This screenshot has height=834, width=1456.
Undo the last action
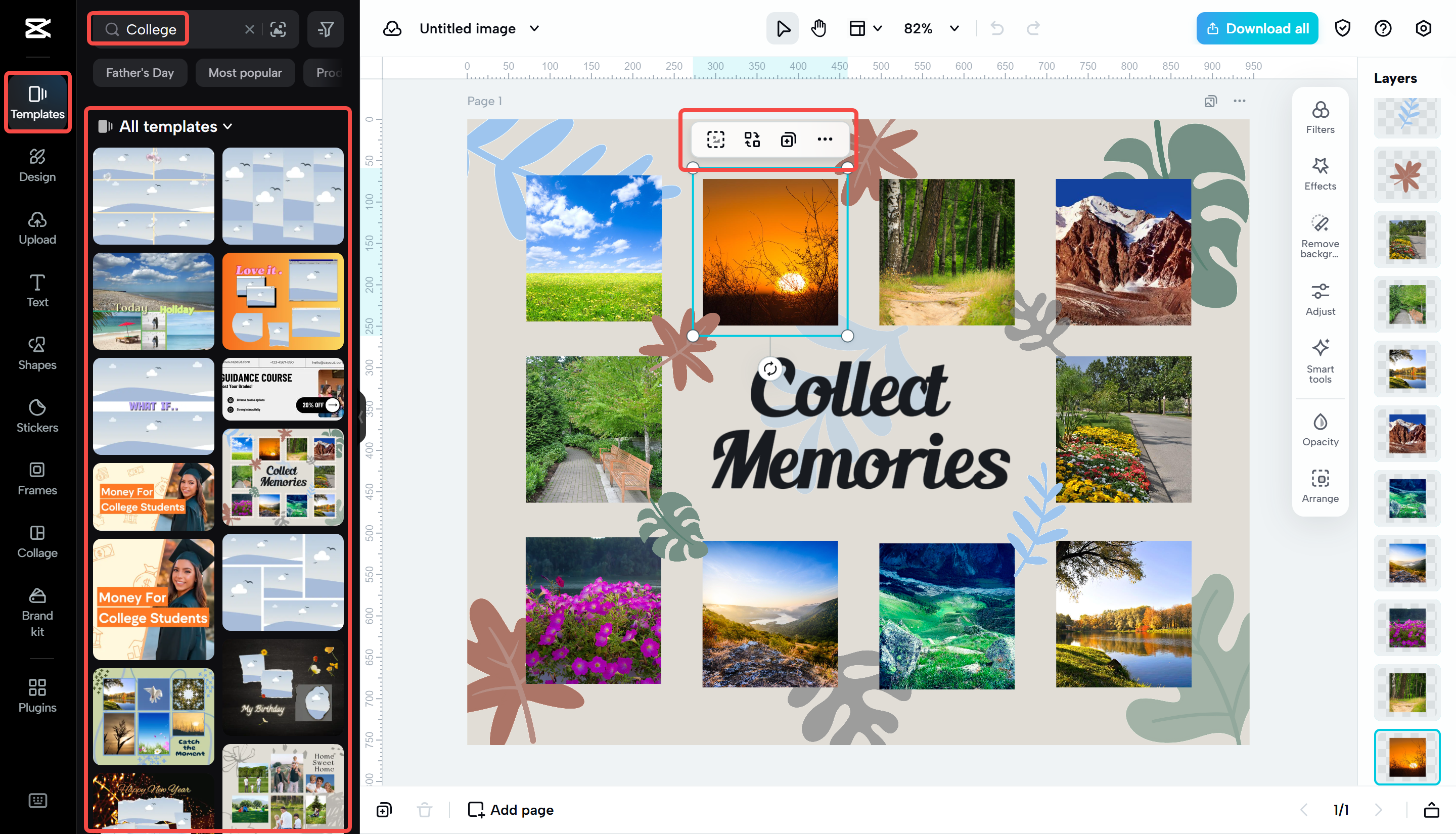tap(996, 28)
